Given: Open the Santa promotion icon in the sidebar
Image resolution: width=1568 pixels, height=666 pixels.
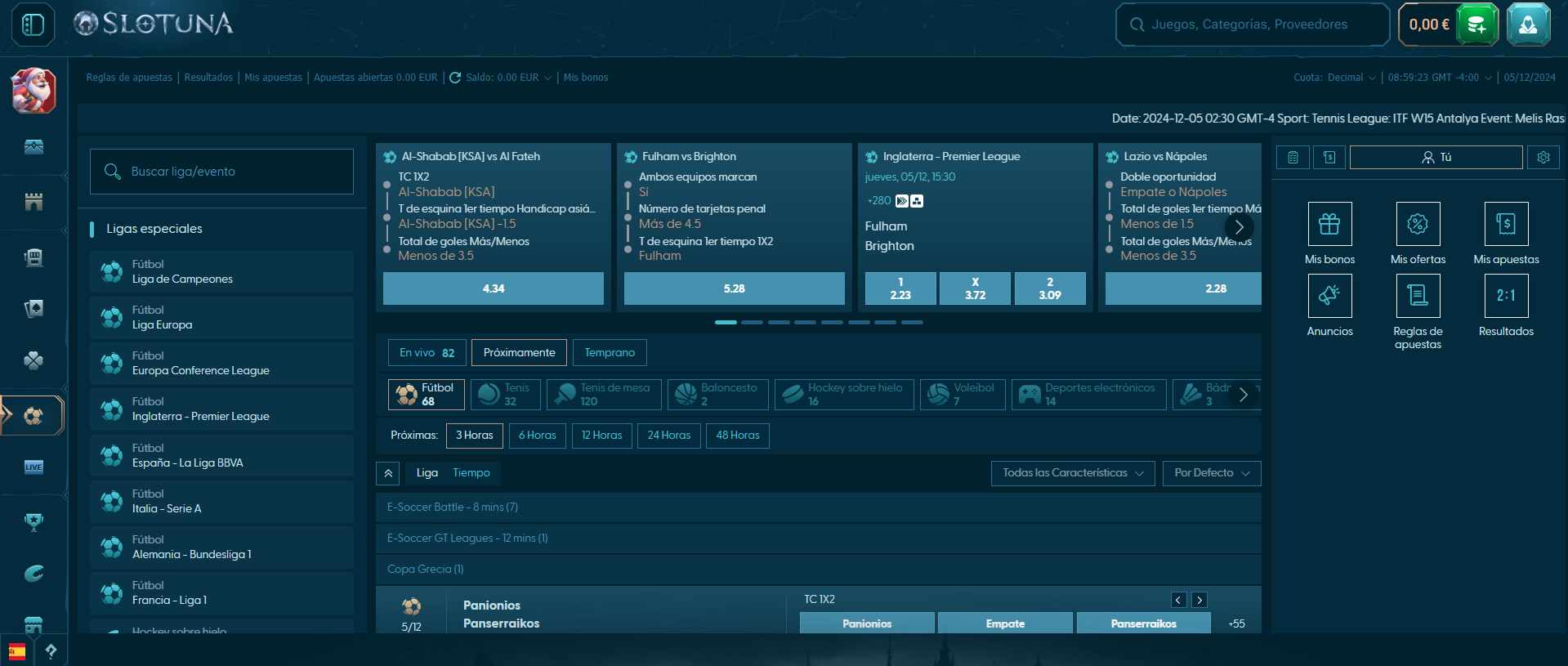Looking at the screenshot, I should tap(34, 91).
